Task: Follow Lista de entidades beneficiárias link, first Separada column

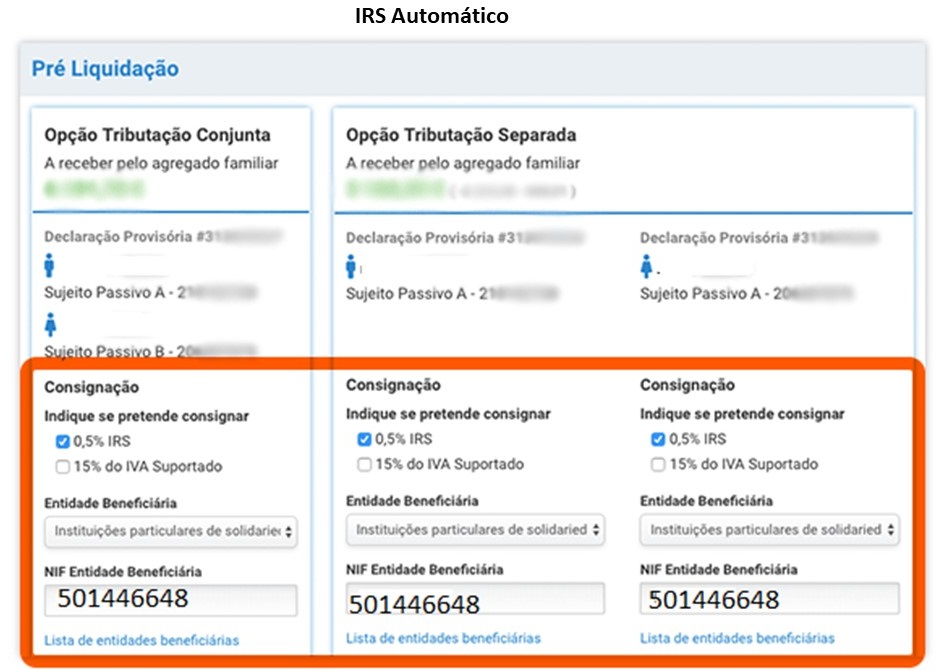Action: point(443,638)
